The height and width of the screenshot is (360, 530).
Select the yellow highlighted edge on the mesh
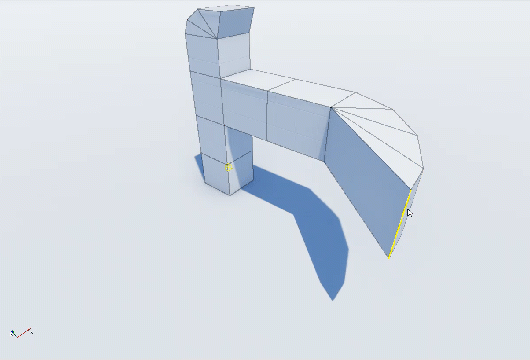pos(399,224)
